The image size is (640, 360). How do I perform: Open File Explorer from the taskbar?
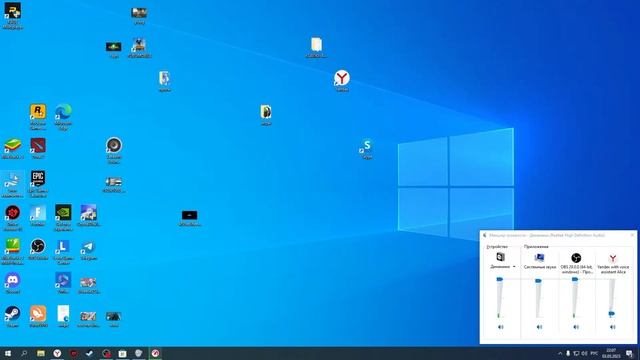pyautogui.click(x=41, y=353)
